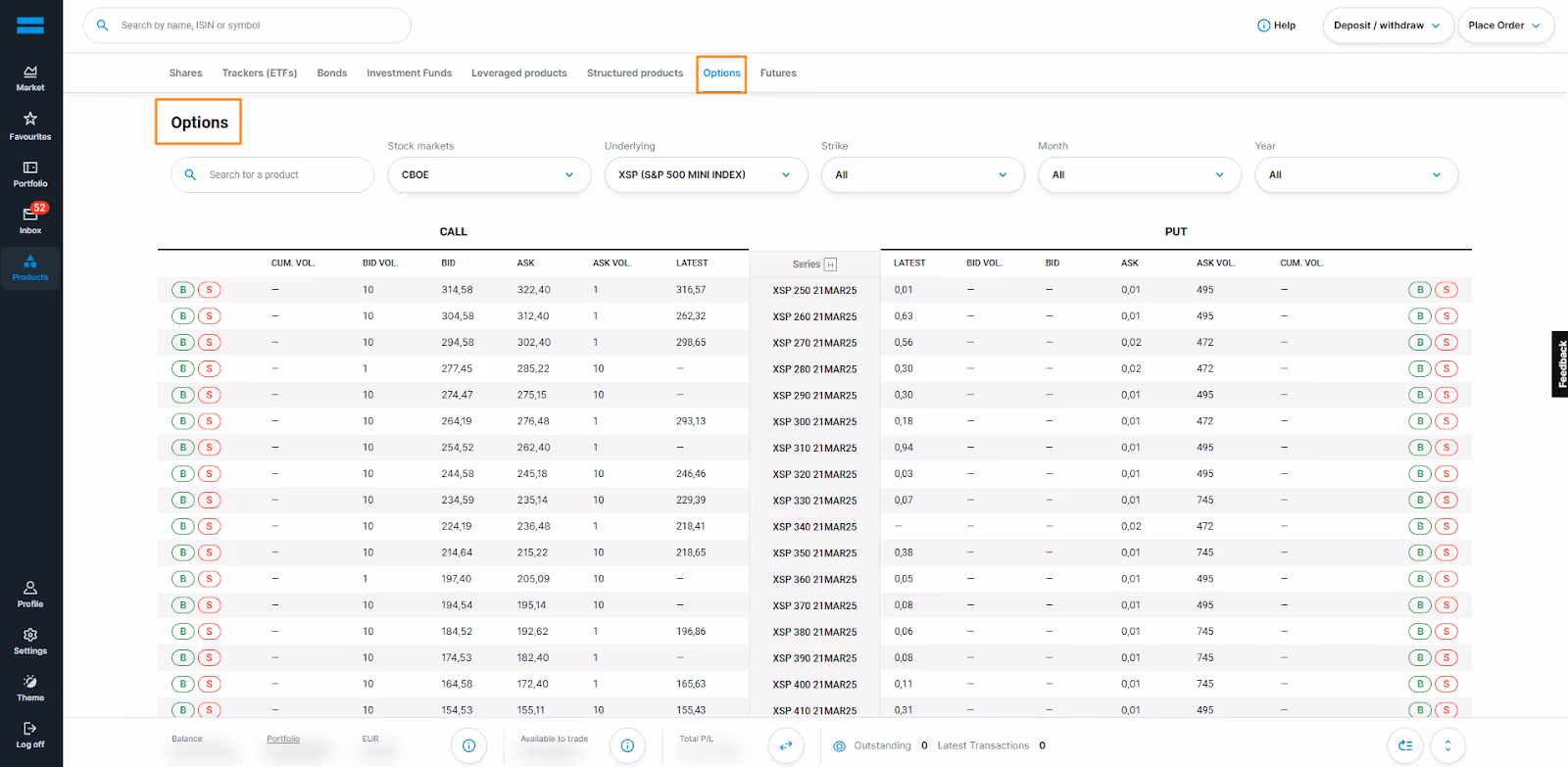Buy call for XSP 380 21MAR25
The height and width of the screenshot is (767, 1568).
tap(183, 632)
